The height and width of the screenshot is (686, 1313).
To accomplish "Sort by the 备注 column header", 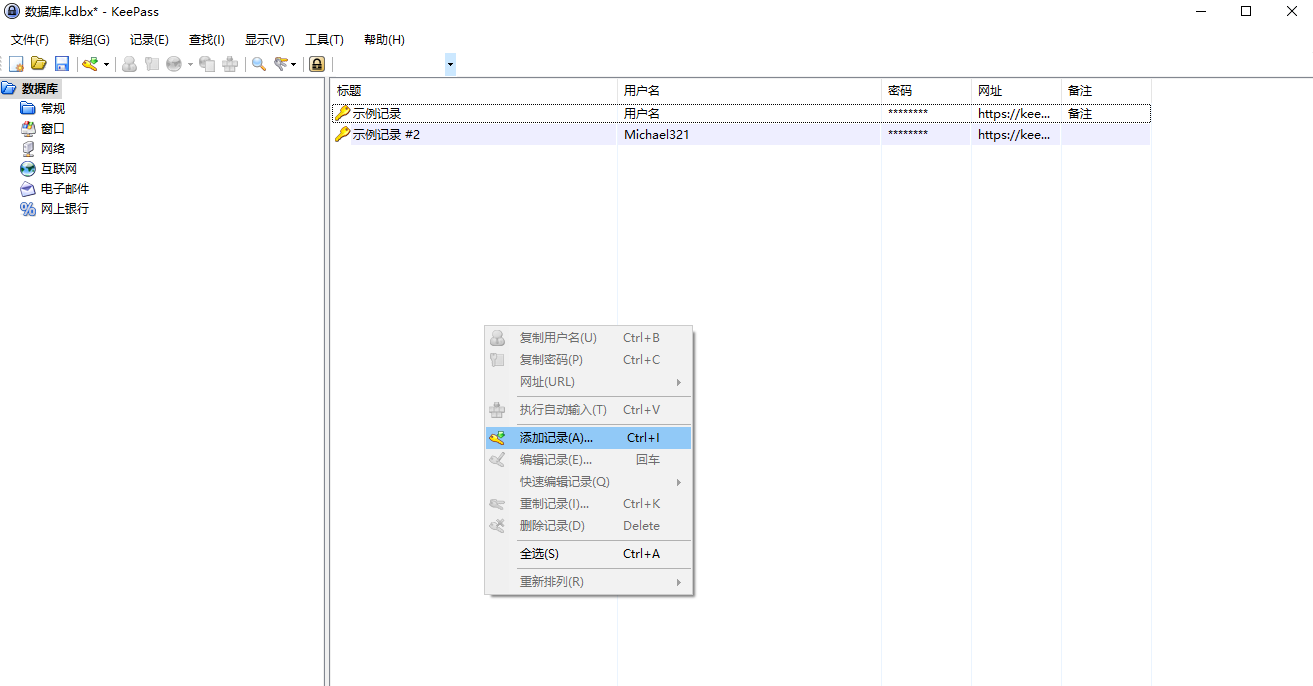I will click(1106, 91).
